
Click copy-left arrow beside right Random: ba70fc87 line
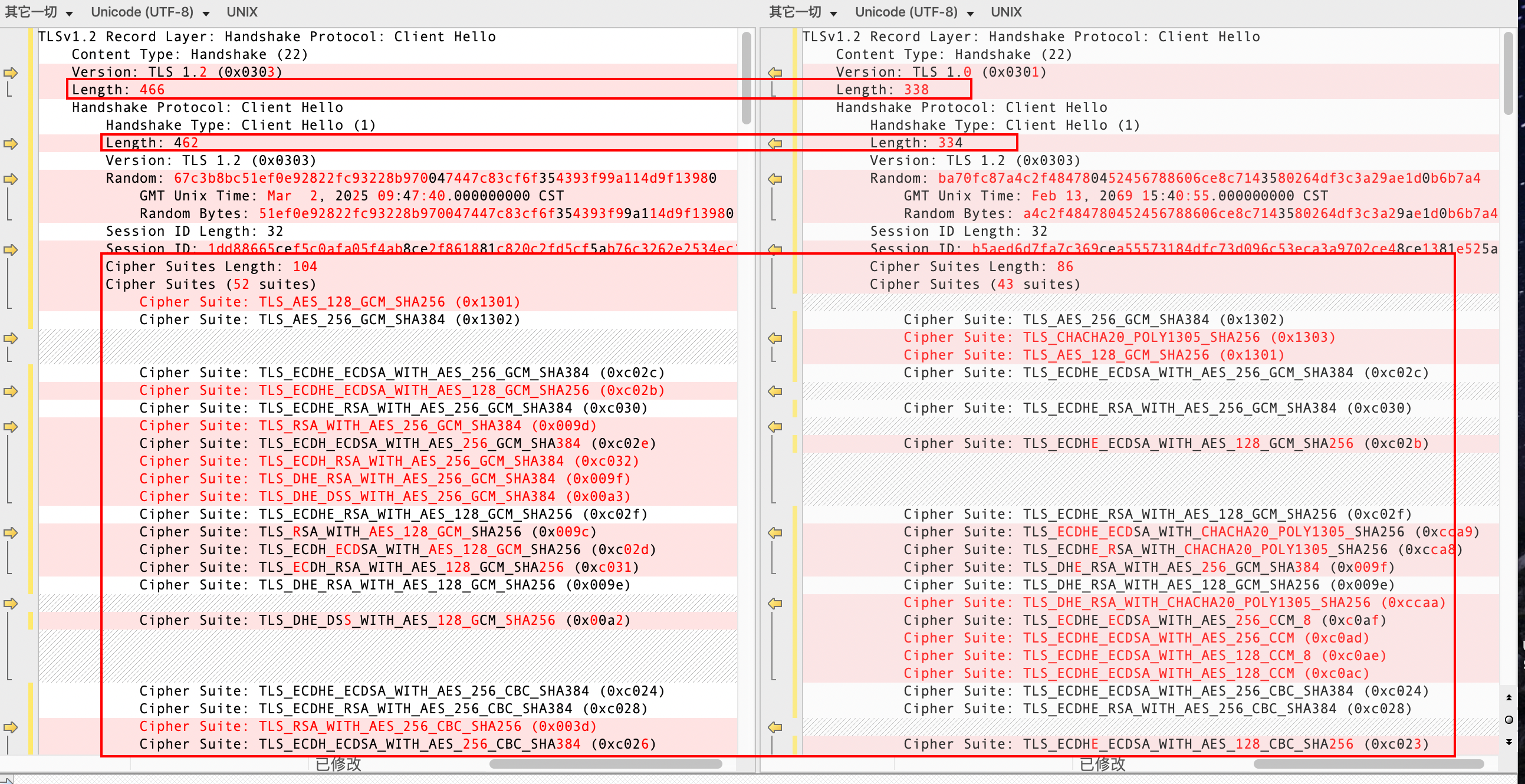[x=775, y=179]
